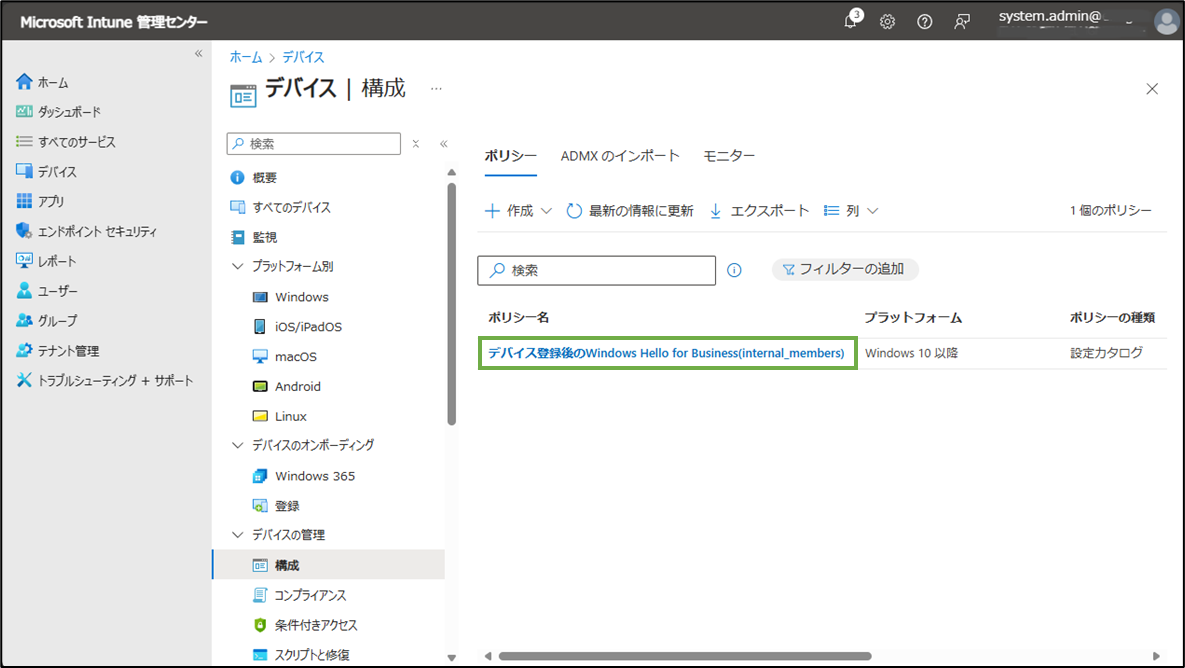Select 構成 in device management
The height and width of the screenshot is (668, 1185).
tap(329, 564)
